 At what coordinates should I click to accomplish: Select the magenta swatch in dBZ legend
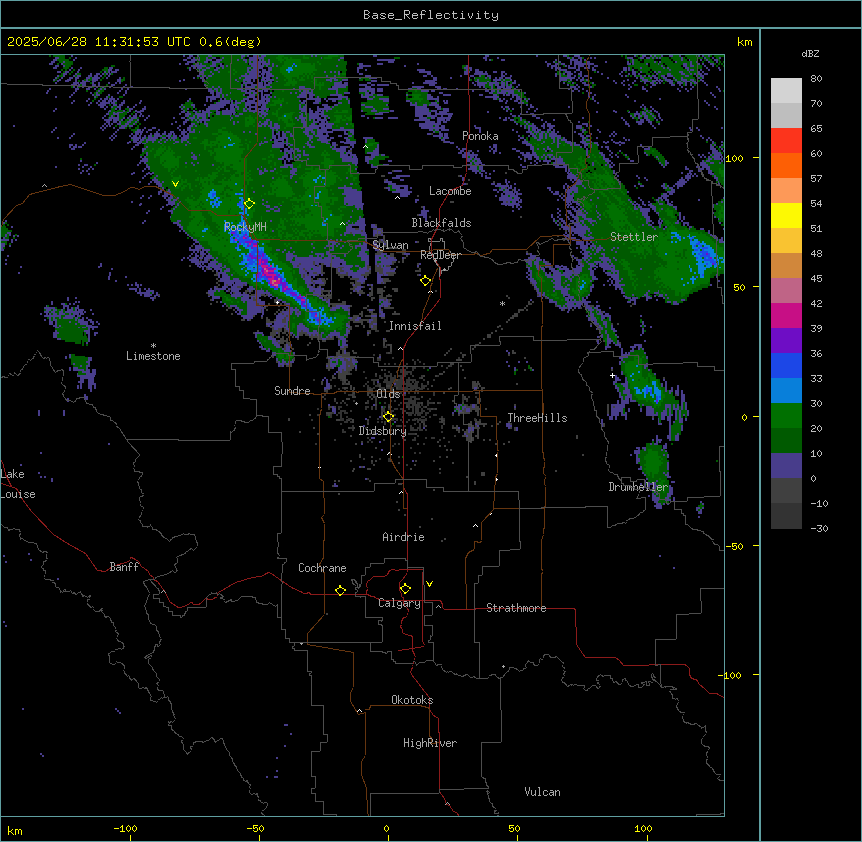click(x=786, y=316)
